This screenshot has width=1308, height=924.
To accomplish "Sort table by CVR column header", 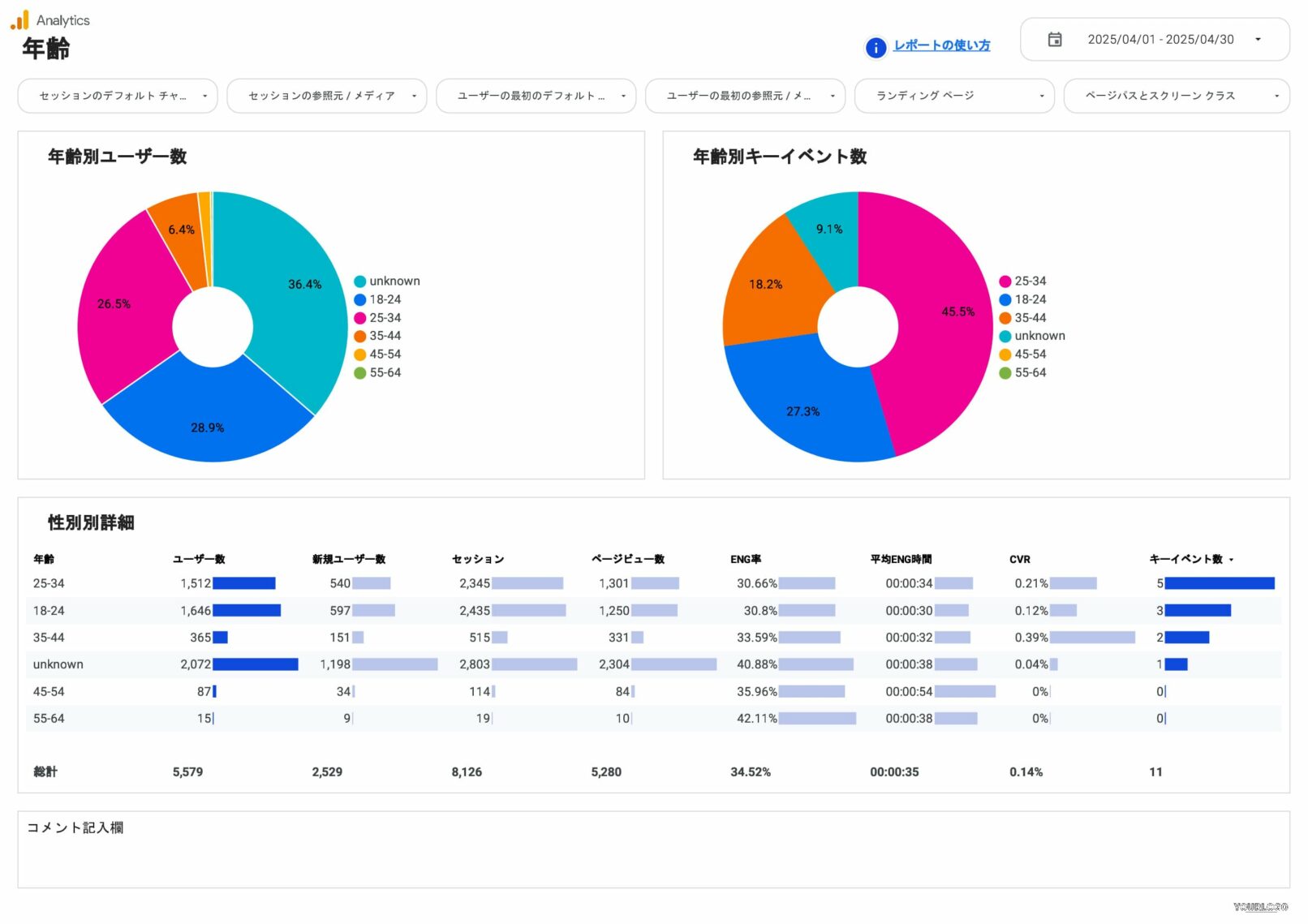I will coord(1019,559).
